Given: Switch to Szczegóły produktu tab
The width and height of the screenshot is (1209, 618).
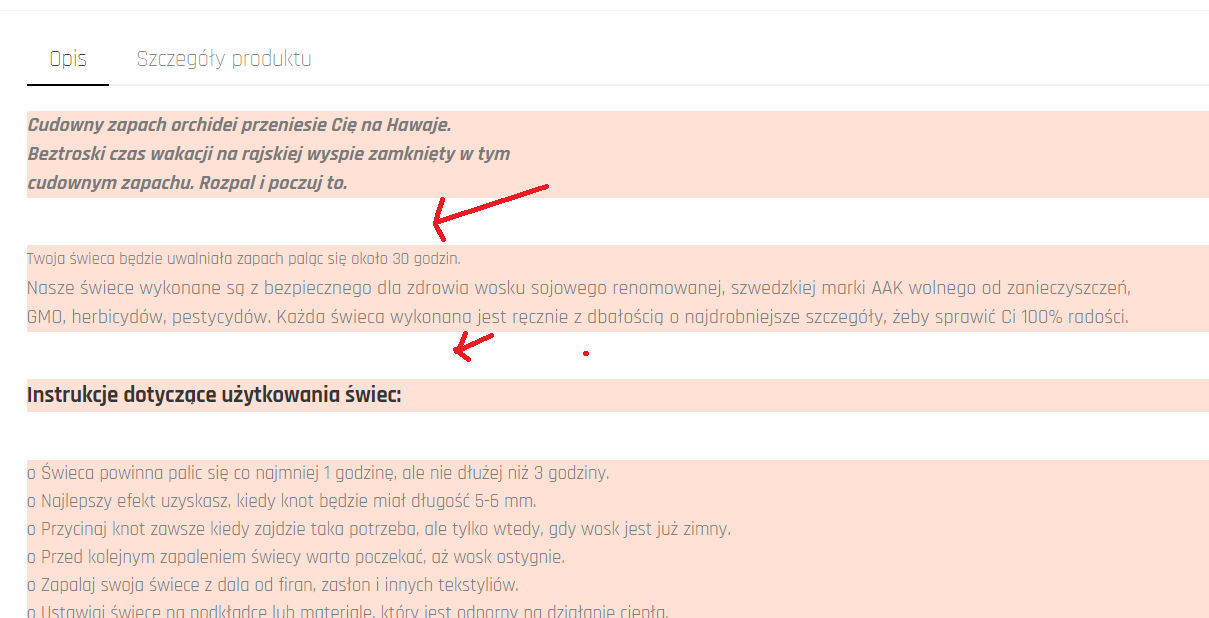Looking at the screenshot, I should pyautogui.click(x=224, y=59).
